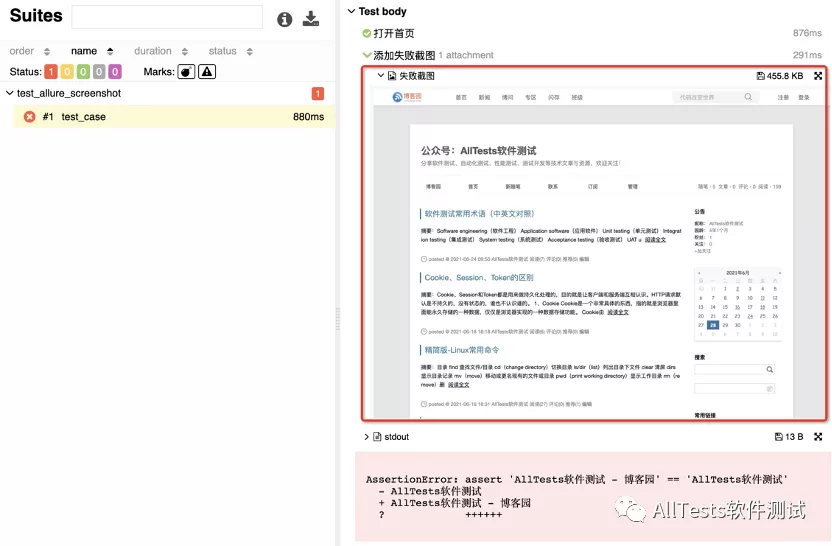The width and height of the screenshot is (832, 546).
Task: Click the Suites heading
Action: click(36, 15)
